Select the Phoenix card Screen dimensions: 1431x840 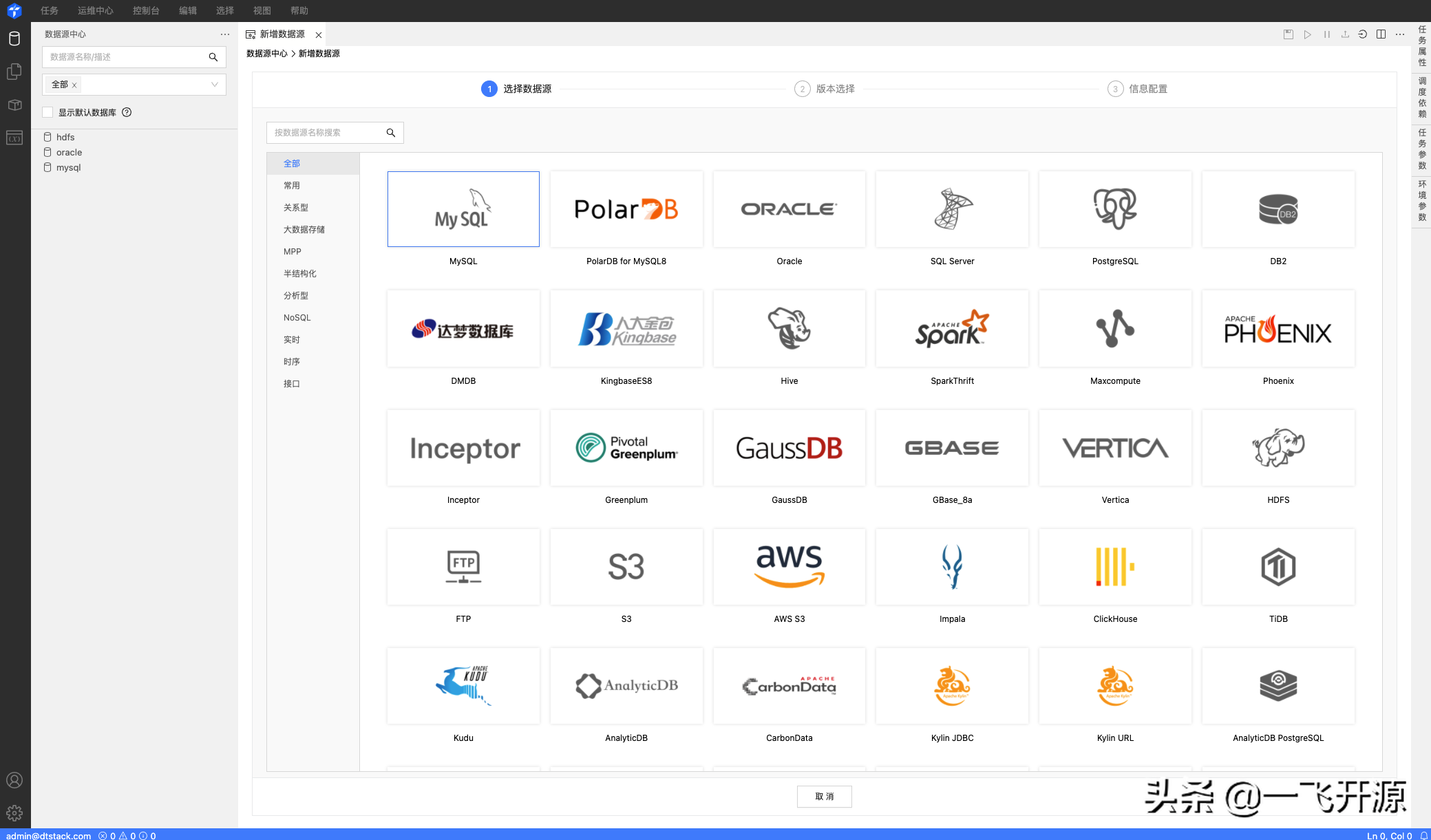[1278, 329]
